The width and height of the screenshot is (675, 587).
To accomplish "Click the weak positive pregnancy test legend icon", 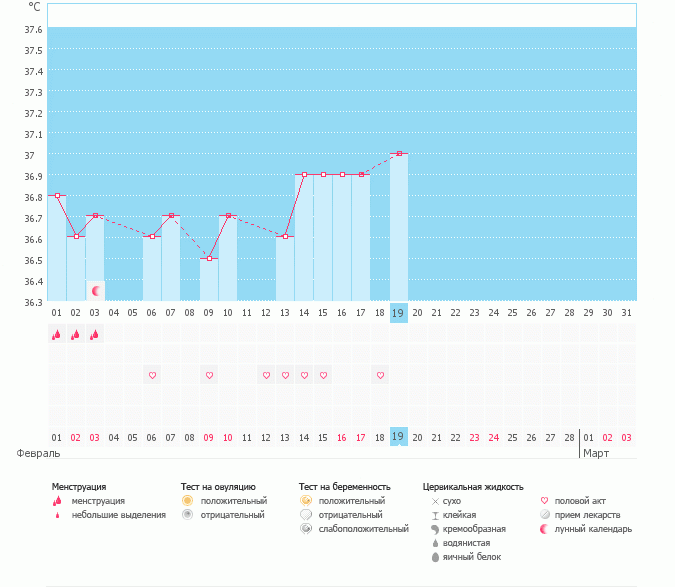I will pyautogui.click(x=305, y=529).
